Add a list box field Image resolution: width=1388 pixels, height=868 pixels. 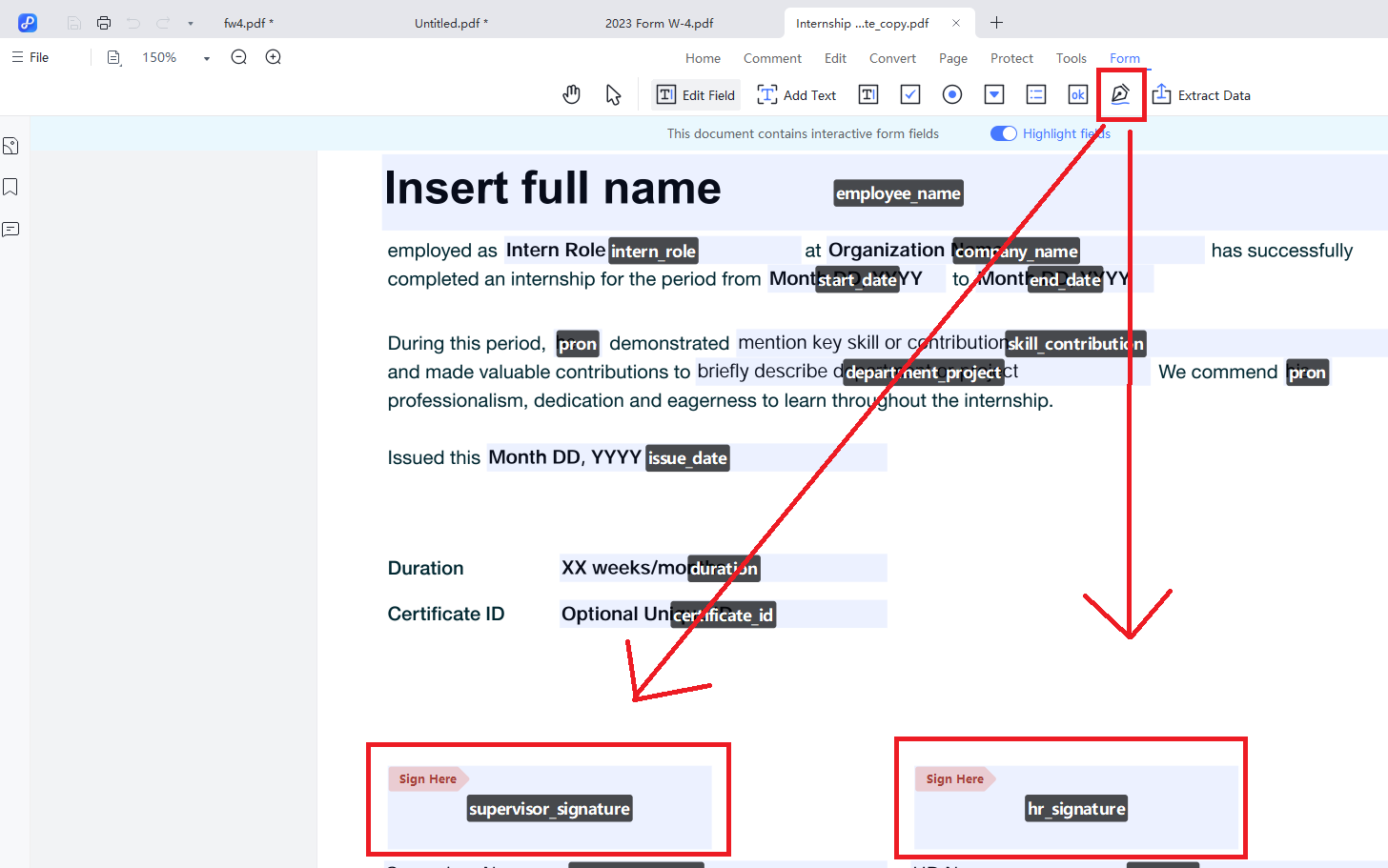point(1035,94)
